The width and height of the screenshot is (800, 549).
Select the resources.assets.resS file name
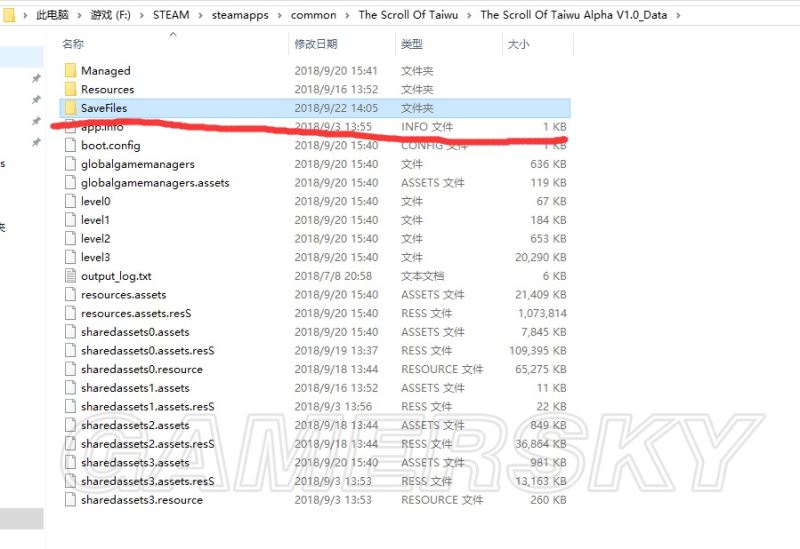tap(136, 313)
